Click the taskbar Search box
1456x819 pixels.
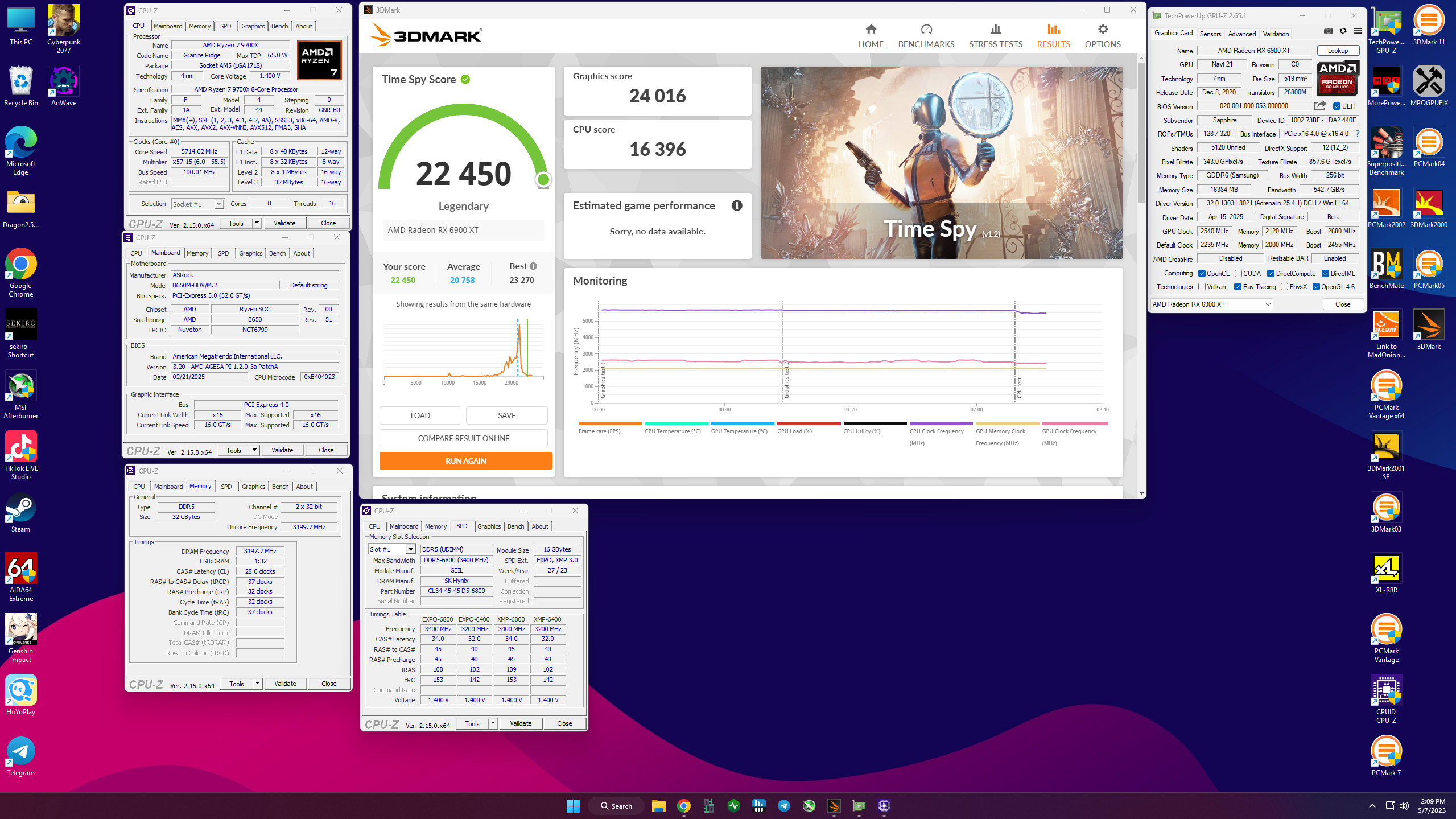(x=616, y=806)
